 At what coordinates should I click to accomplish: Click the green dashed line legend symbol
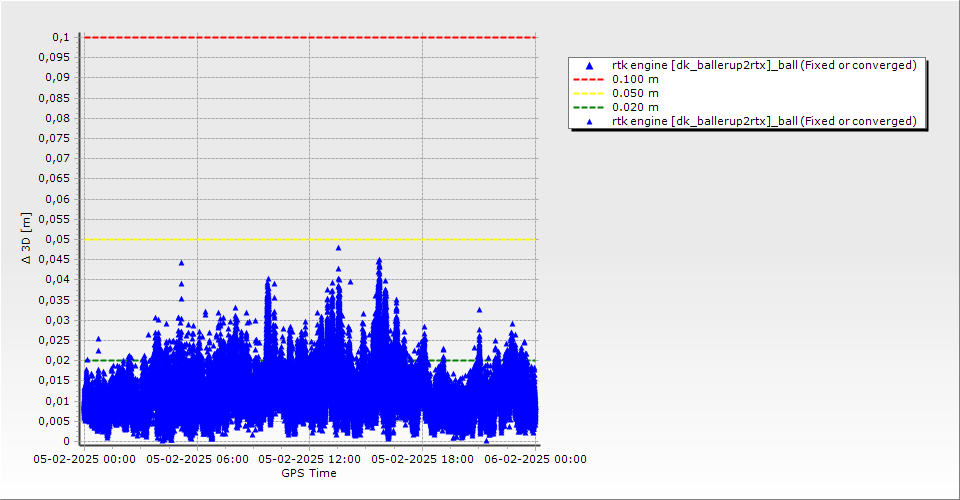pyautogui.click(x=588, y=108)
